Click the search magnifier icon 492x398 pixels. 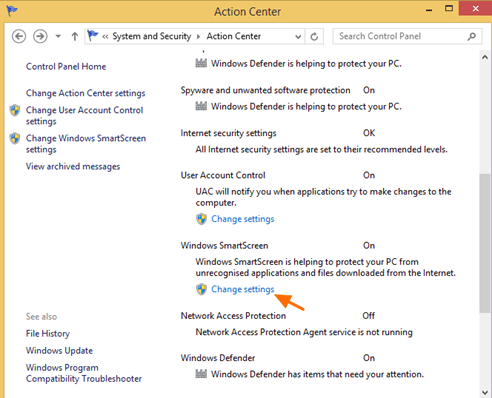471,36
